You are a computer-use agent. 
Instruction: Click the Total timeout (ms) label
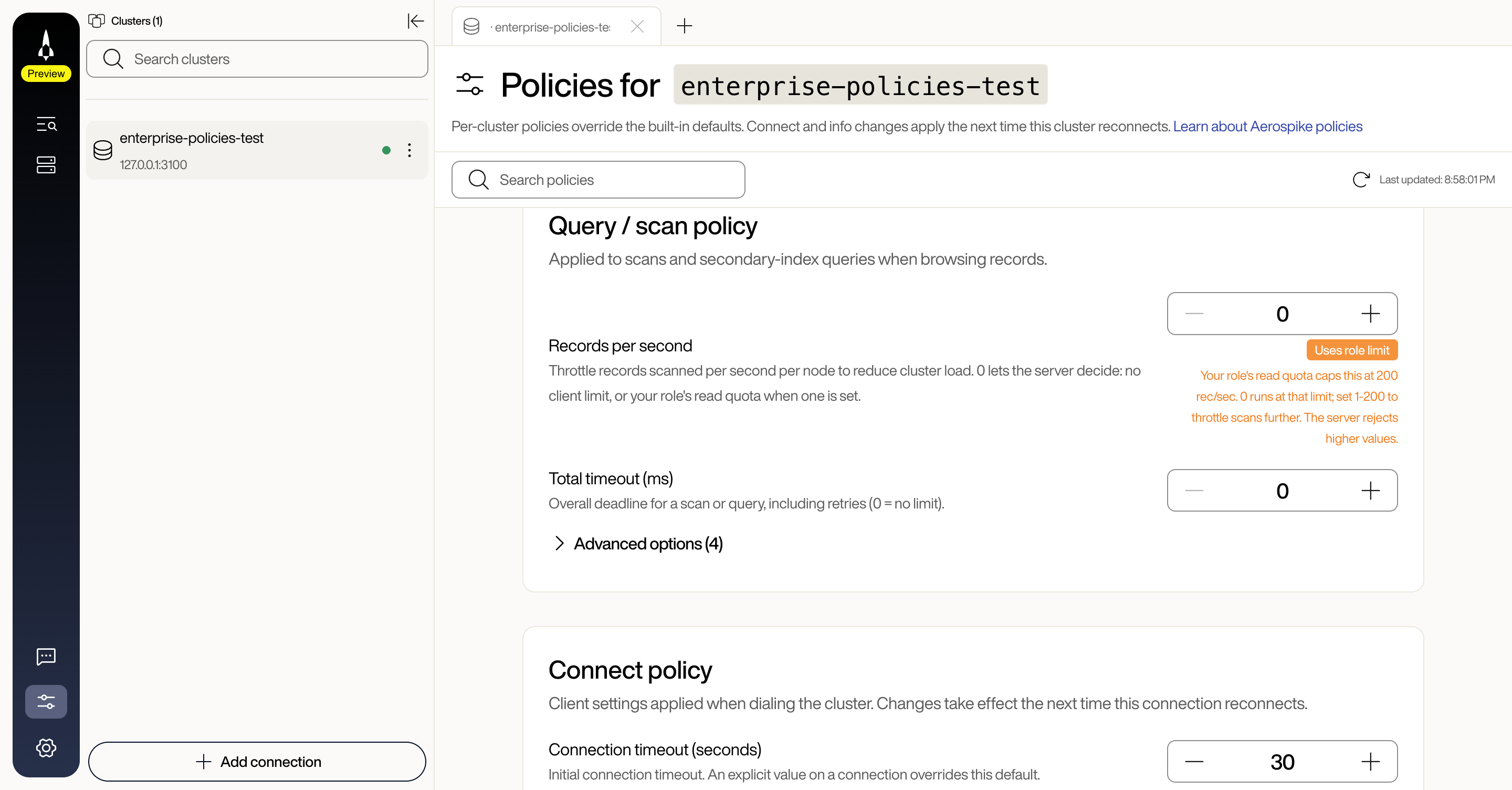[x=611, y=479]
